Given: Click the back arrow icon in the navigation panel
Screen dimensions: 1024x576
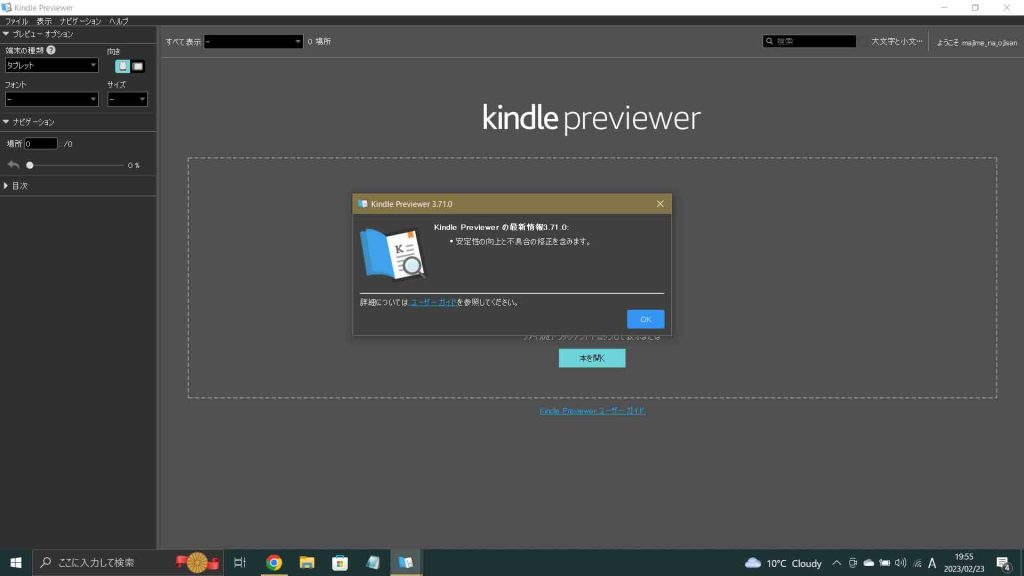Looking at the screenshot, I should tap(13, 165).
